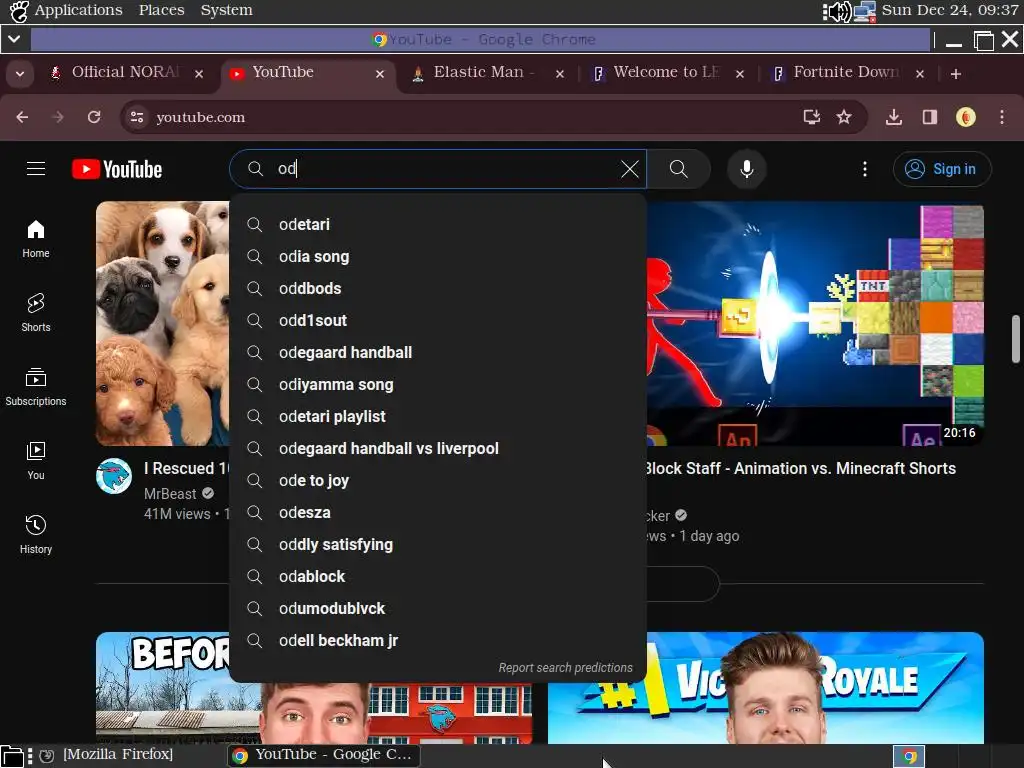Click Report search predictions link
This screenshot has width=1024, height=768.
tap(566, 667)
